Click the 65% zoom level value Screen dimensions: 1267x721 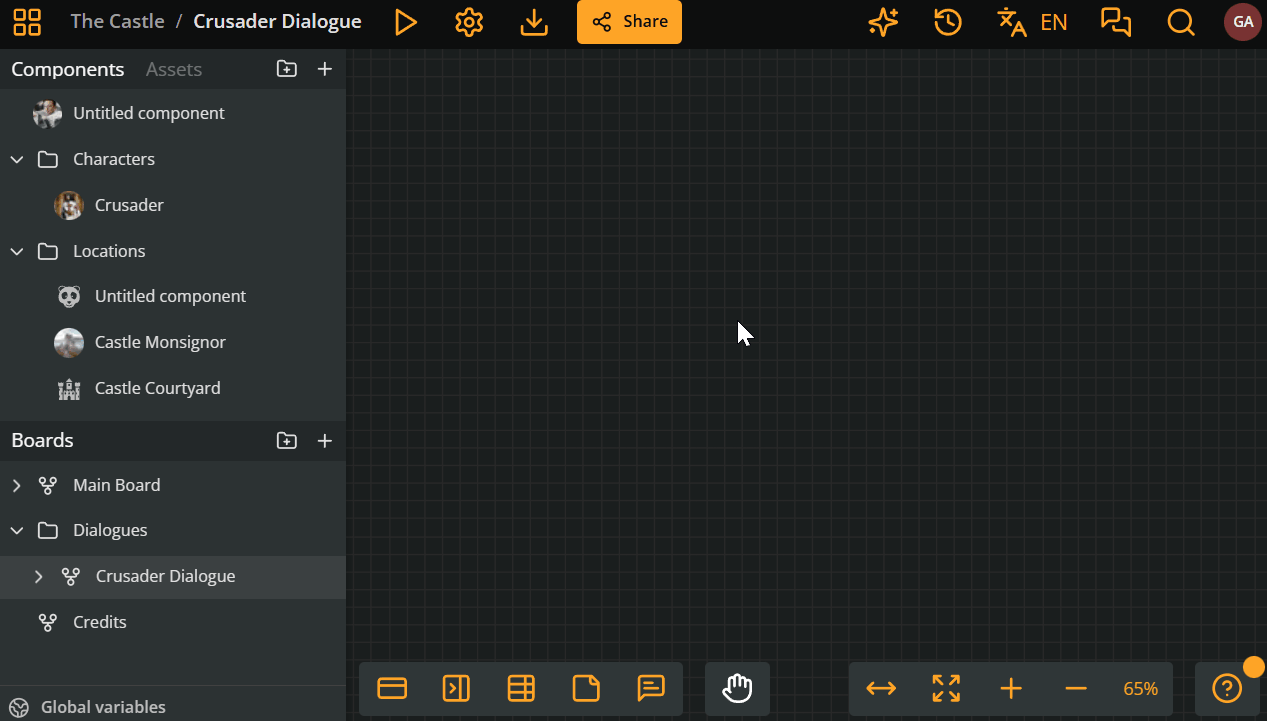coord(1140,689)
